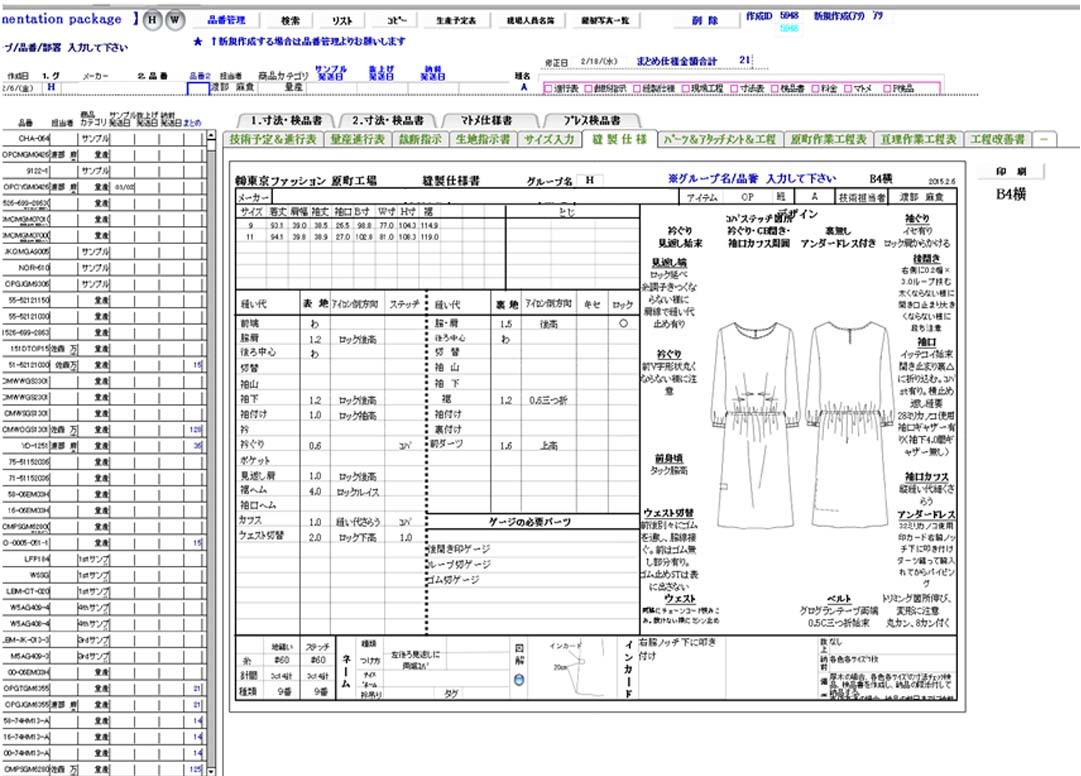1081x776 pixels.
Task: Select list row 1O-1251
Action: click(107, 445)
